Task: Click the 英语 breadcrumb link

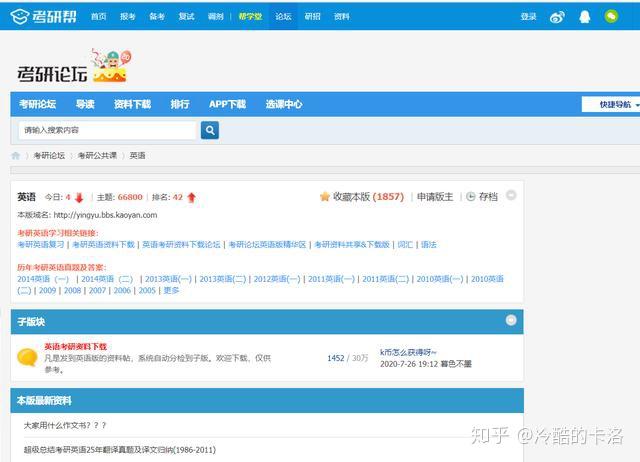Action: (x=138, y=155)
